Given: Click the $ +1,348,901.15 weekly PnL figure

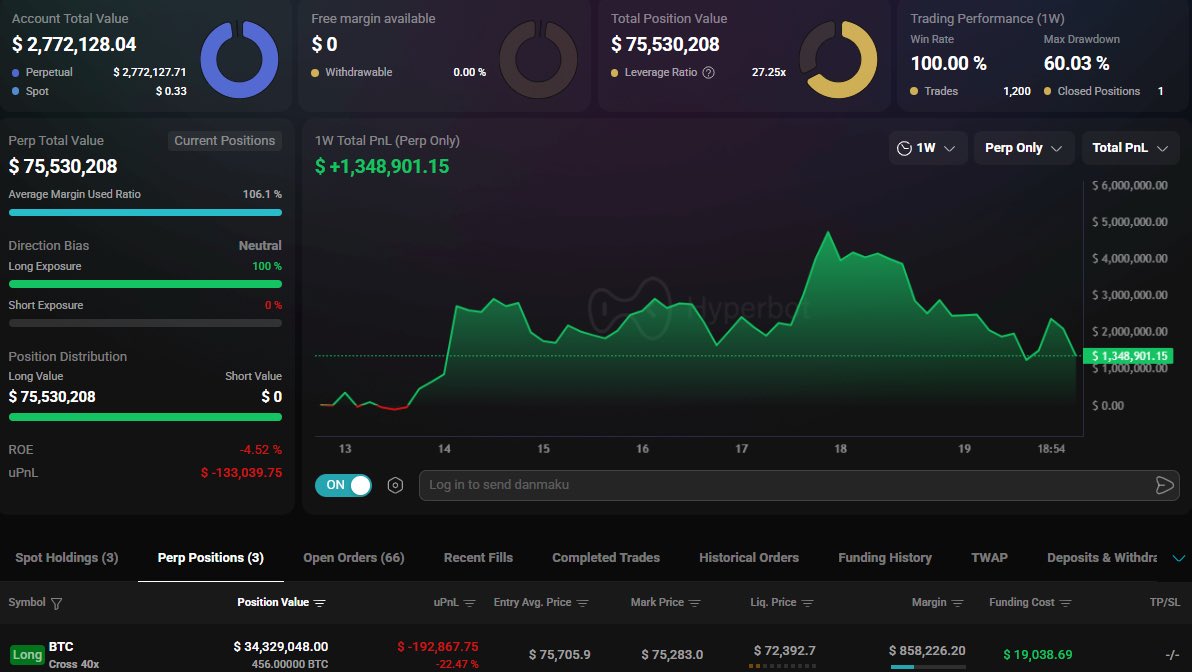Looking at the screenshot, I should (382, 166).
